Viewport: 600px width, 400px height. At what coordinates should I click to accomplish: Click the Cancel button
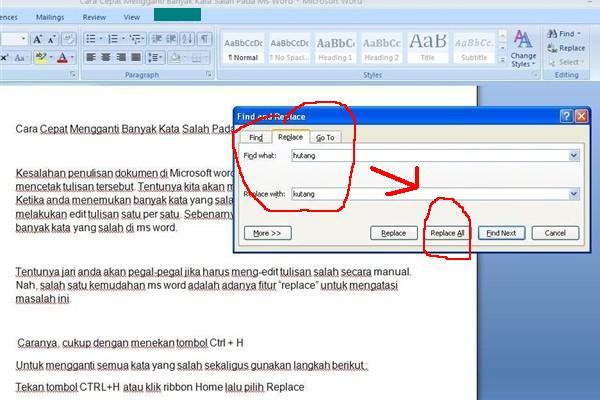click(x=555, y=233)
